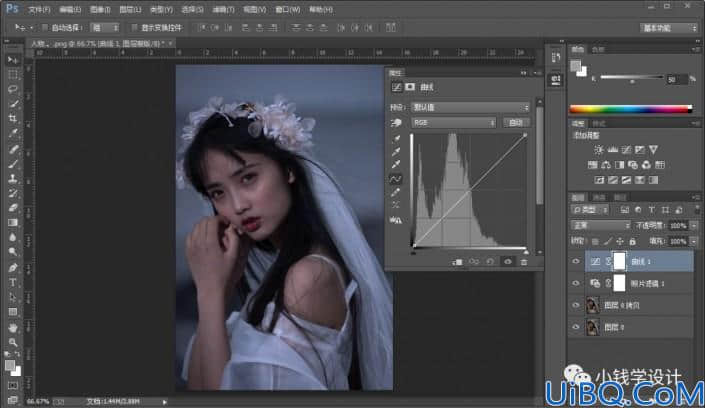
Task: Click the foreground color swatch in toolbox
Action: [x=9, y=365]
